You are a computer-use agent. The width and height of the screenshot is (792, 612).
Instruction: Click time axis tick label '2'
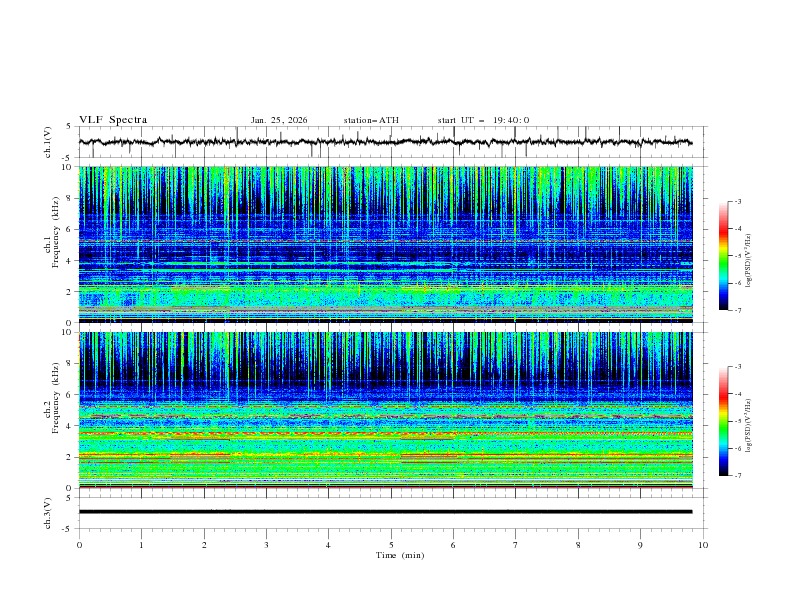(204, 545)
